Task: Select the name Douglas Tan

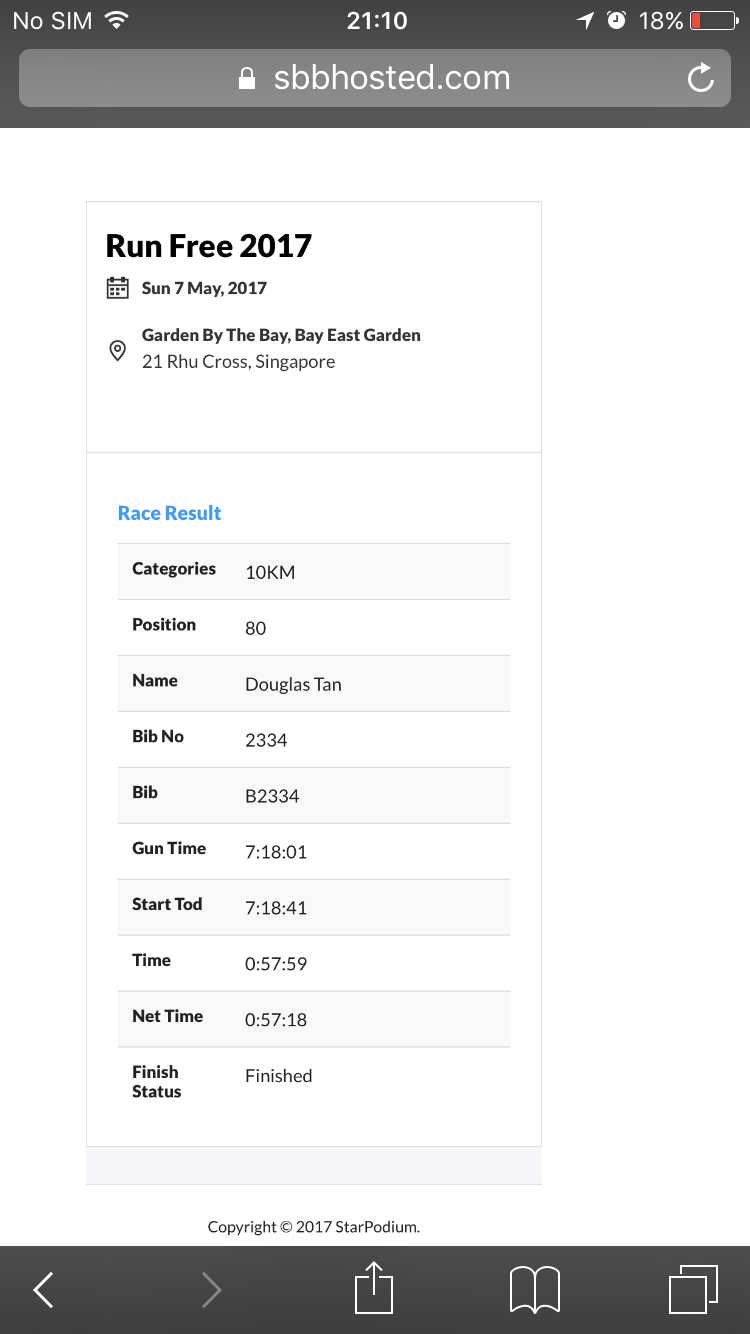Action: [293, 685]
